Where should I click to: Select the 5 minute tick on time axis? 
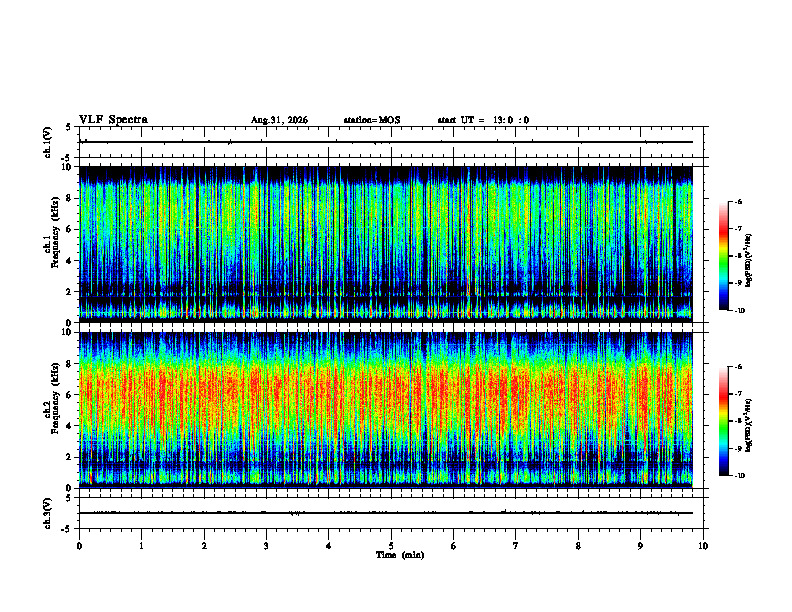(x=391, y=546)
